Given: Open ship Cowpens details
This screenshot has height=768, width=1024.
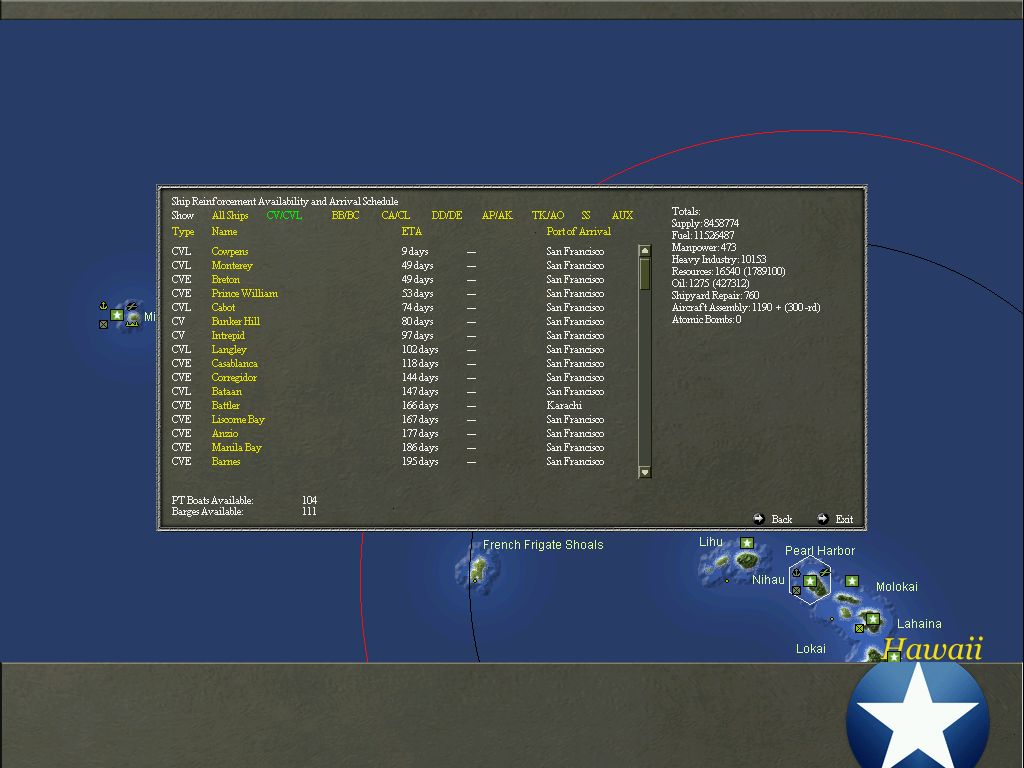Looking at the screenshot, I should point(230,251).
